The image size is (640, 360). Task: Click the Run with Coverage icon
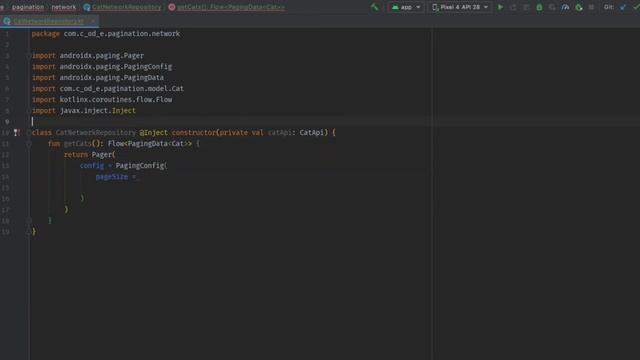coord(552,7)
